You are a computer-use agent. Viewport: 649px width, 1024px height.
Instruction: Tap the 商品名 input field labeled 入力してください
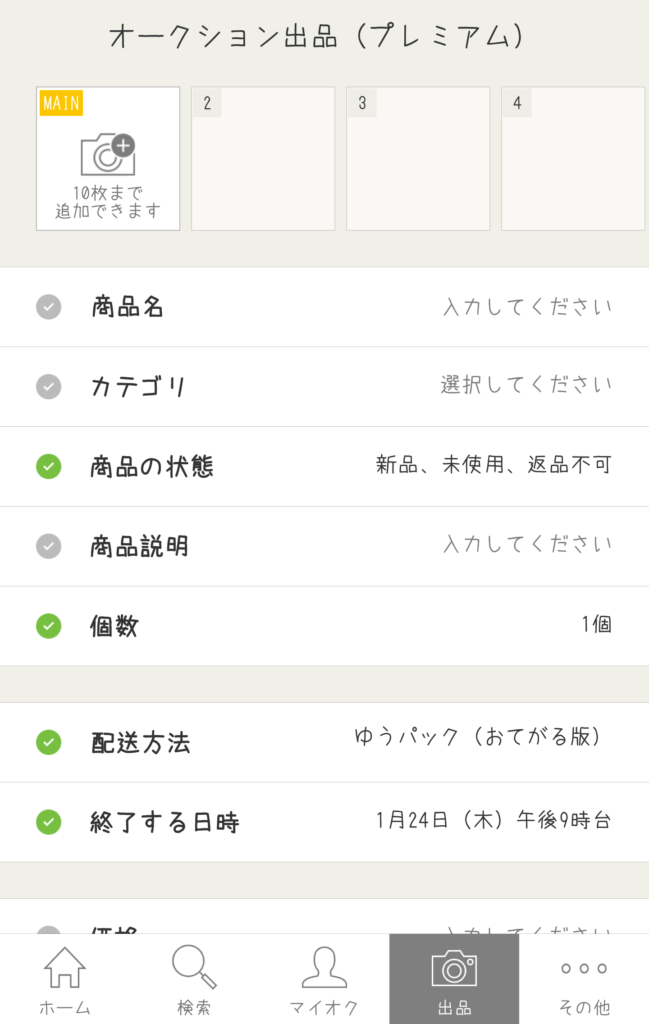click(530, 307)
